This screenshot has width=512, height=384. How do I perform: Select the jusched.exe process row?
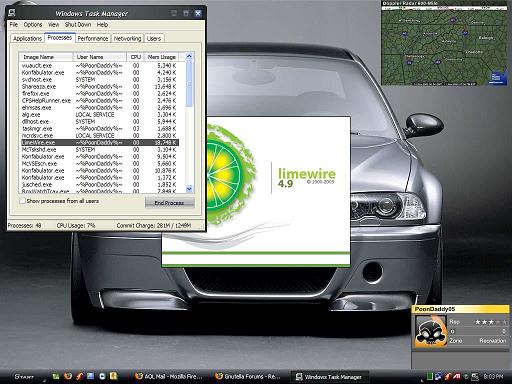click(x=99, y=185)
